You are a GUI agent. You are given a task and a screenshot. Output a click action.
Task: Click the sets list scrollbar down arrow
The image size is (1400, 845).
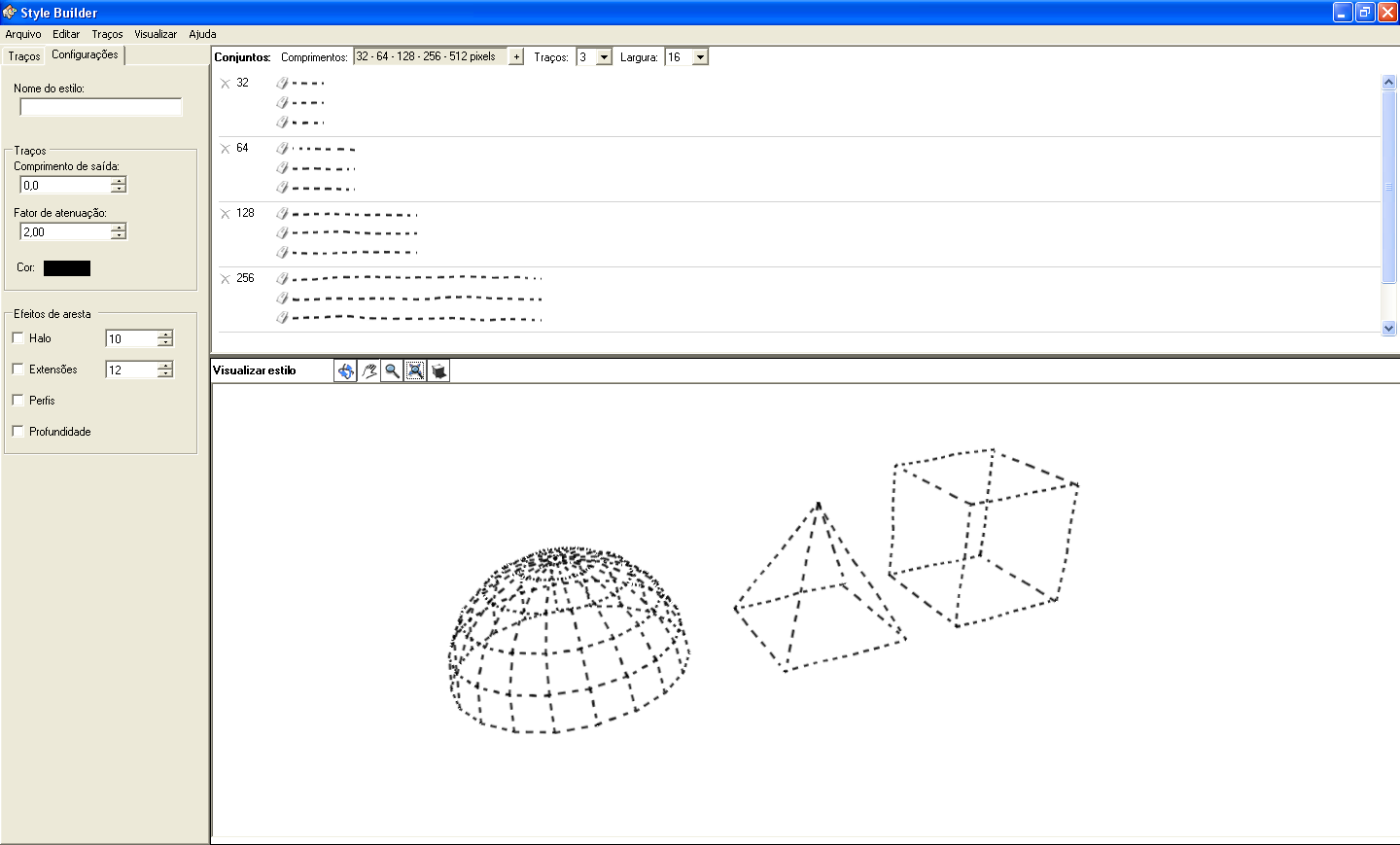pyautogui.click(x=1388, y=328)
